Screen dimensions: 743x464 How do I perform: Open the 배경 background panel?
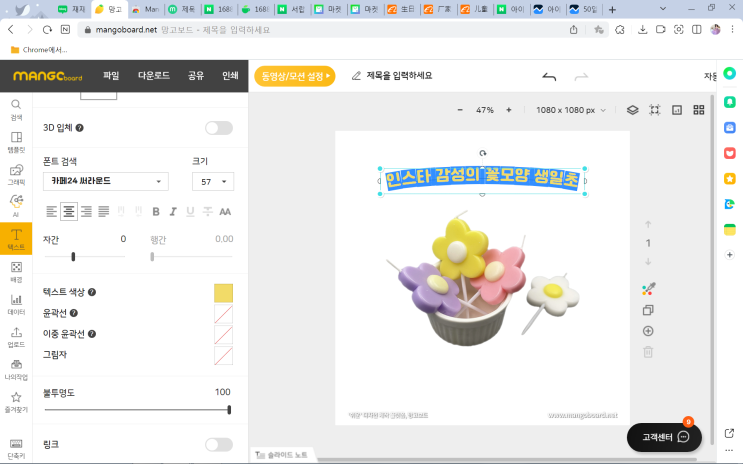click(x=16, y=272)
